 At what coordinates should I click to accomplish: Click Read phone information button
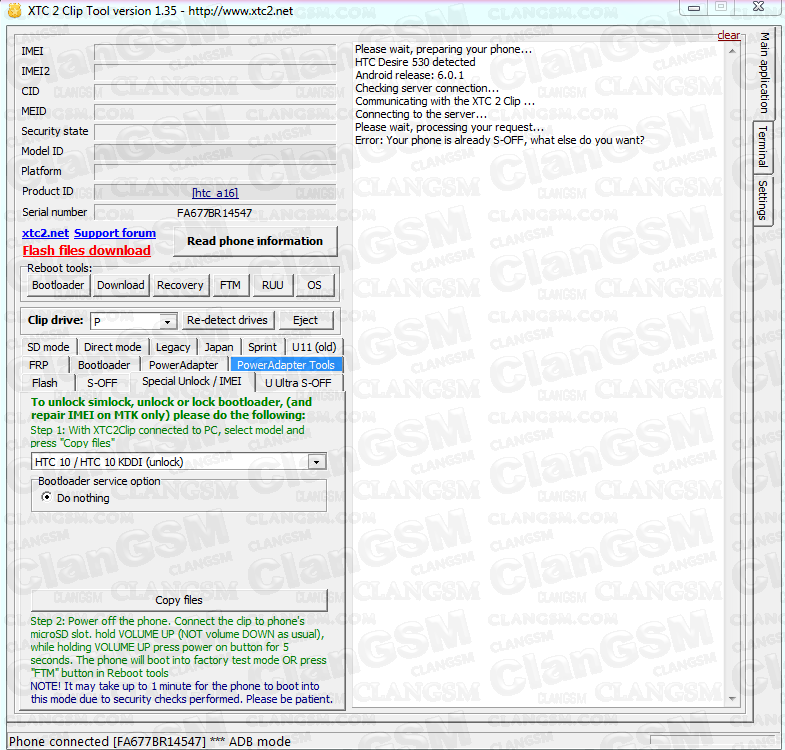tap(255, 241)
